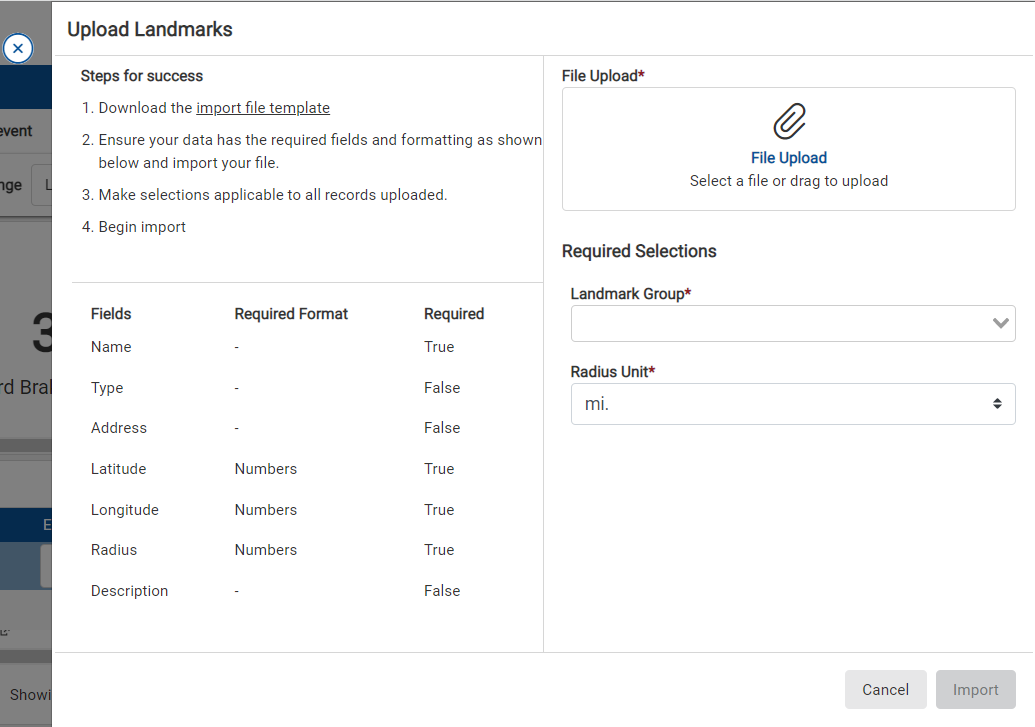1035x727 pixels.
Task: Click True value in Latitude row
Action: (x=439, y=469)
